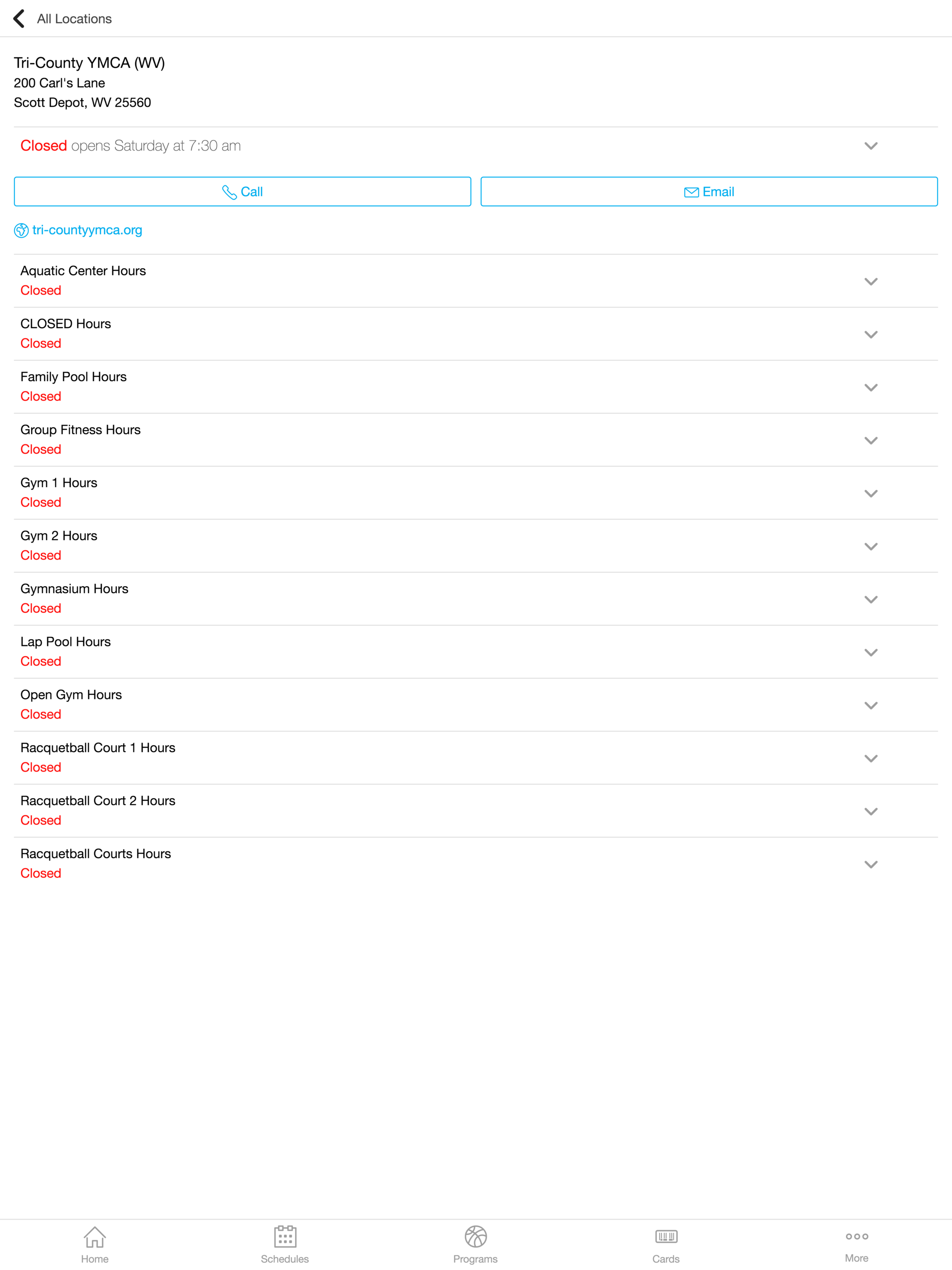Select the Gym 1 Hours label
Screen dimensions: 952x1270
(x=59, y=483)
